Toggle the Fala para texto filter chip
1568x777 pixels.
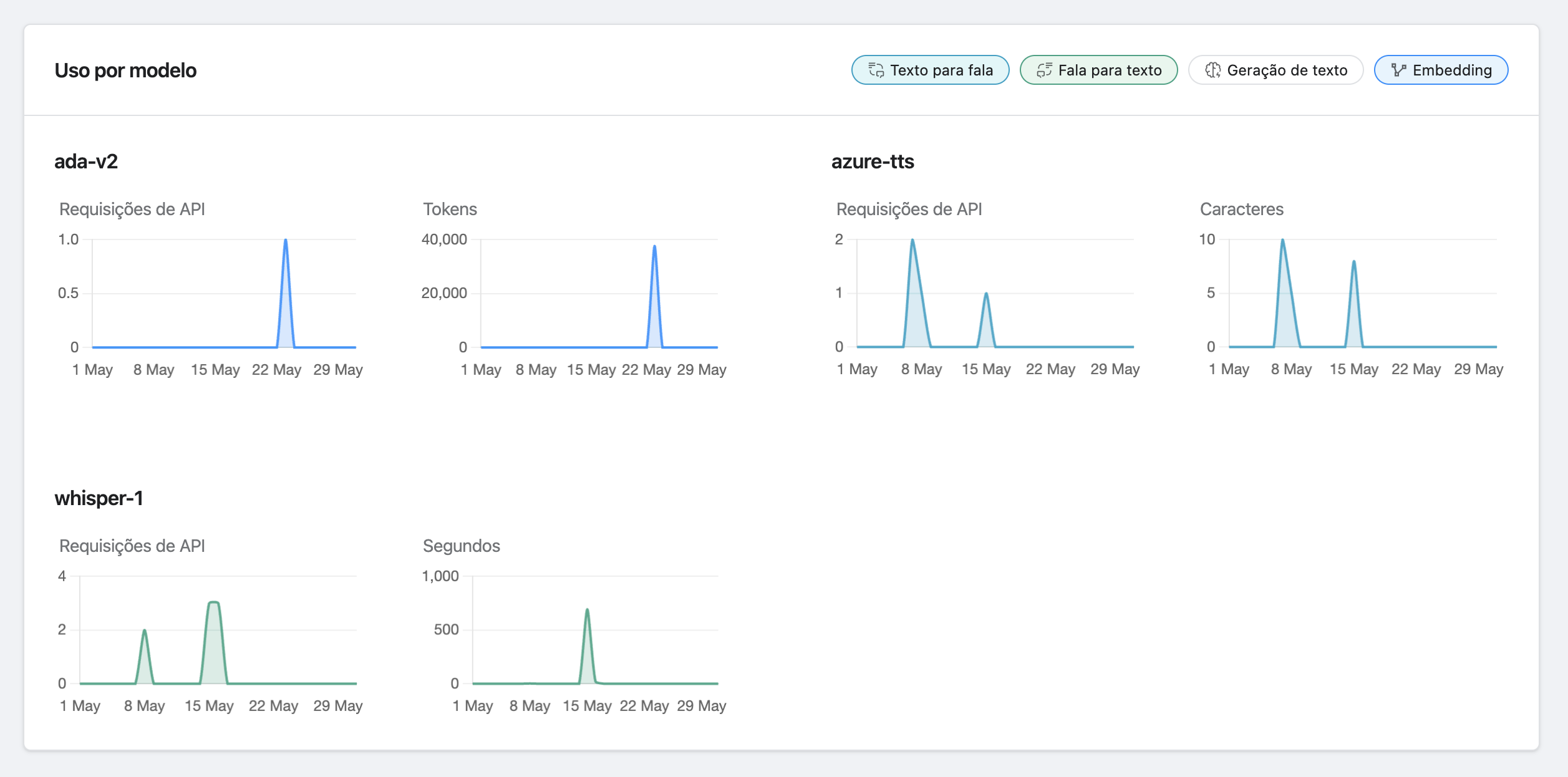click(1098, 70)
